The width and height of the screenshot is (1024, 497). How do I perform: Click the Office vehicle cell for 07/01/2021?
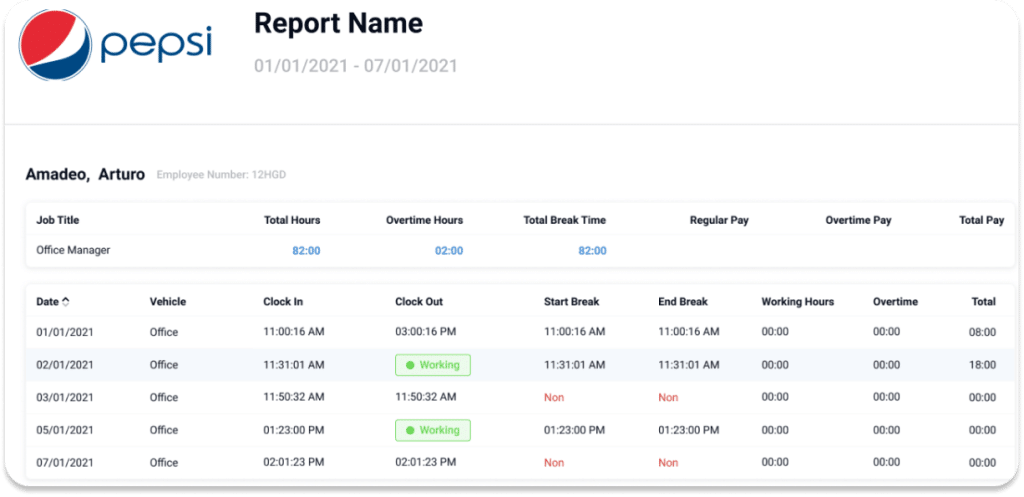[x=164, y=463]
